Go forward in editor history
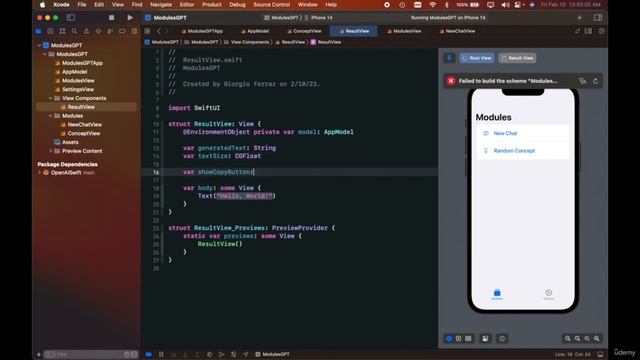 pos(167,31)
